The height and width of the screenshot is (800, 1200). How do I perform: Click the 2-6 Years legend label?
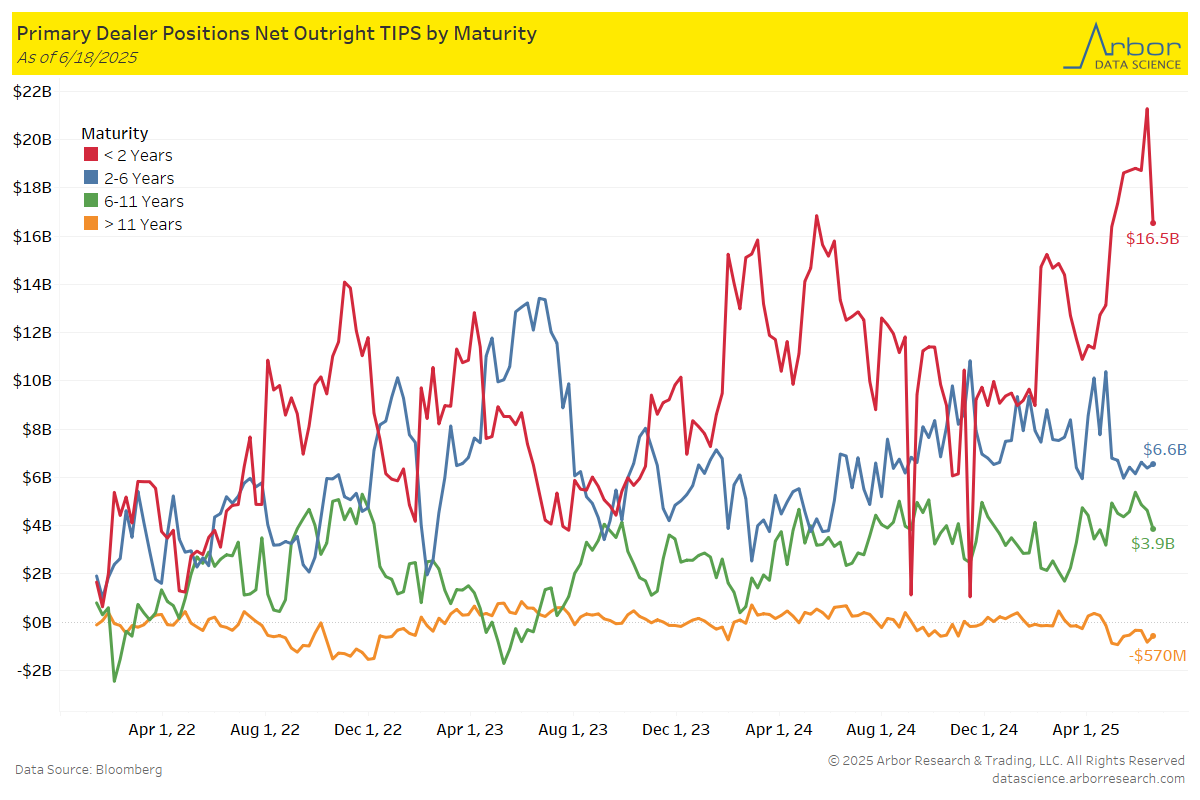pos(139,179)
